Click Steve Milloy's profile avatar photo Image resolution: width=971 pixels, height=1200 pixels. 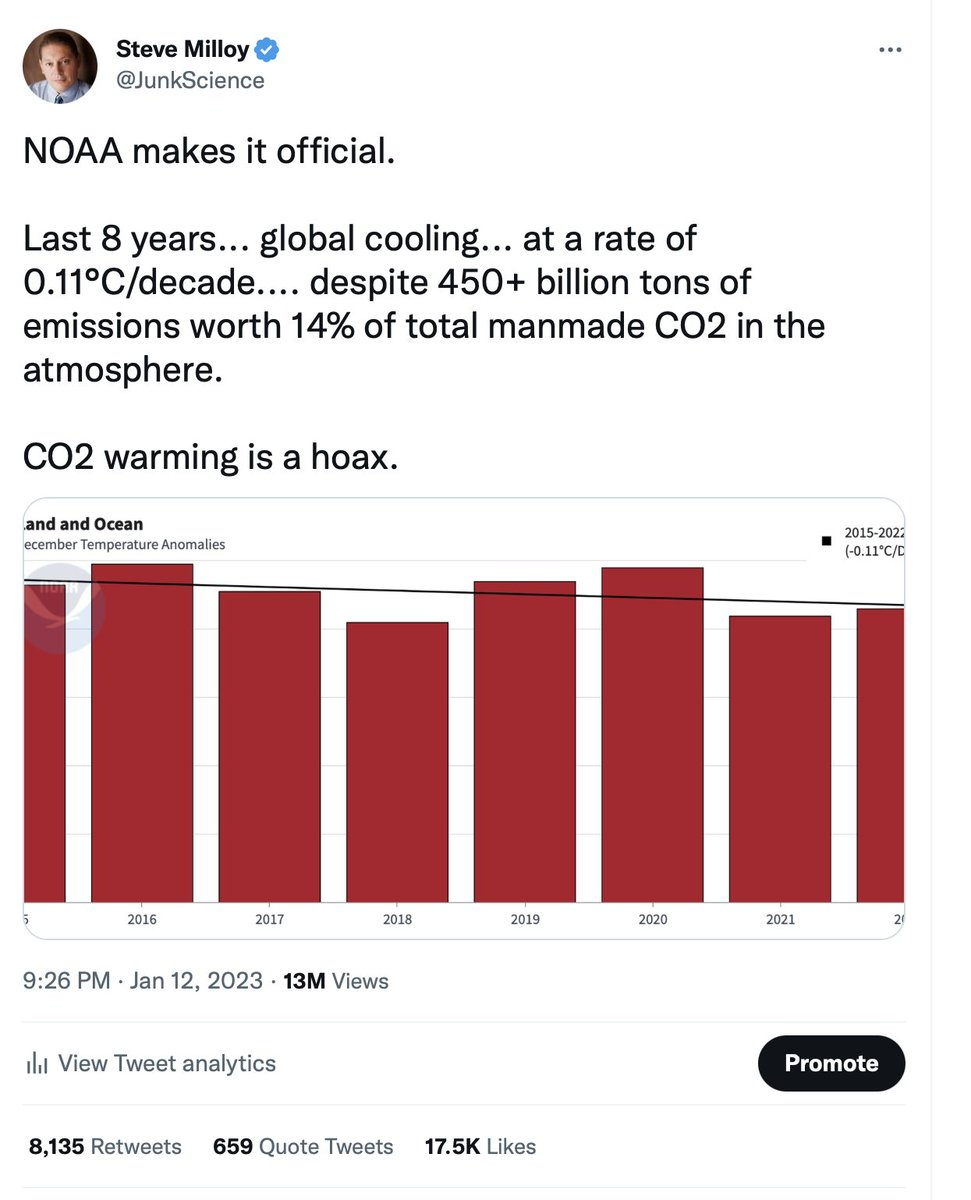pos(60,66)
